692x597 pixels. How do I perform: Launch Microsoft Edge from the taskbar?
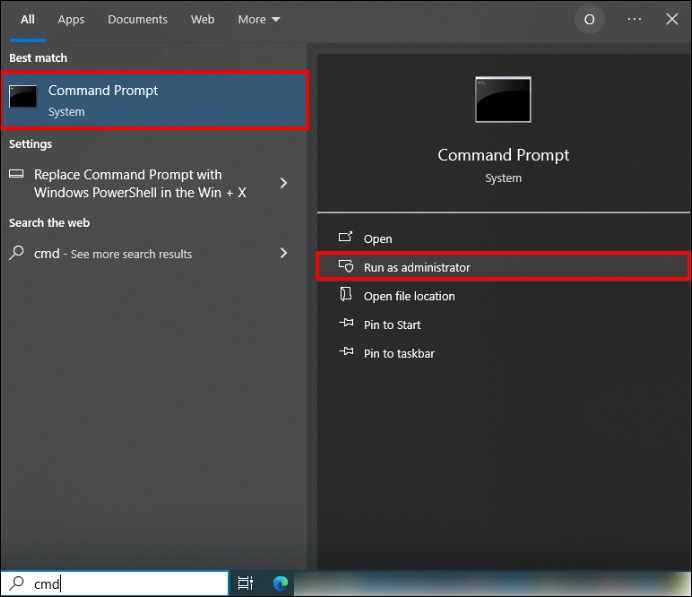tap(280, 583)
